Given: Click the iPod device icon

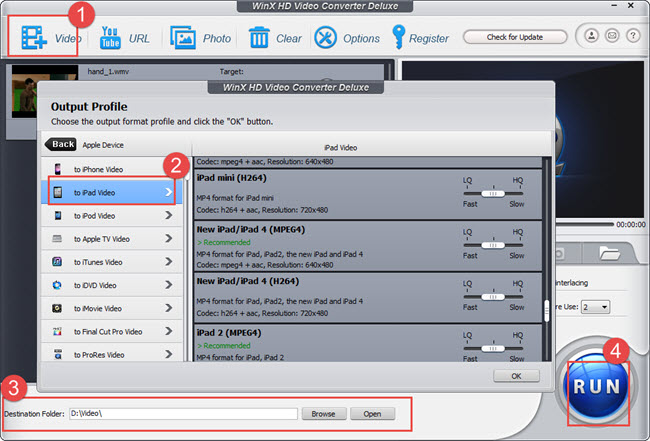Looking at the screenshot, I should pyautogui.click(x=58, y=216).
